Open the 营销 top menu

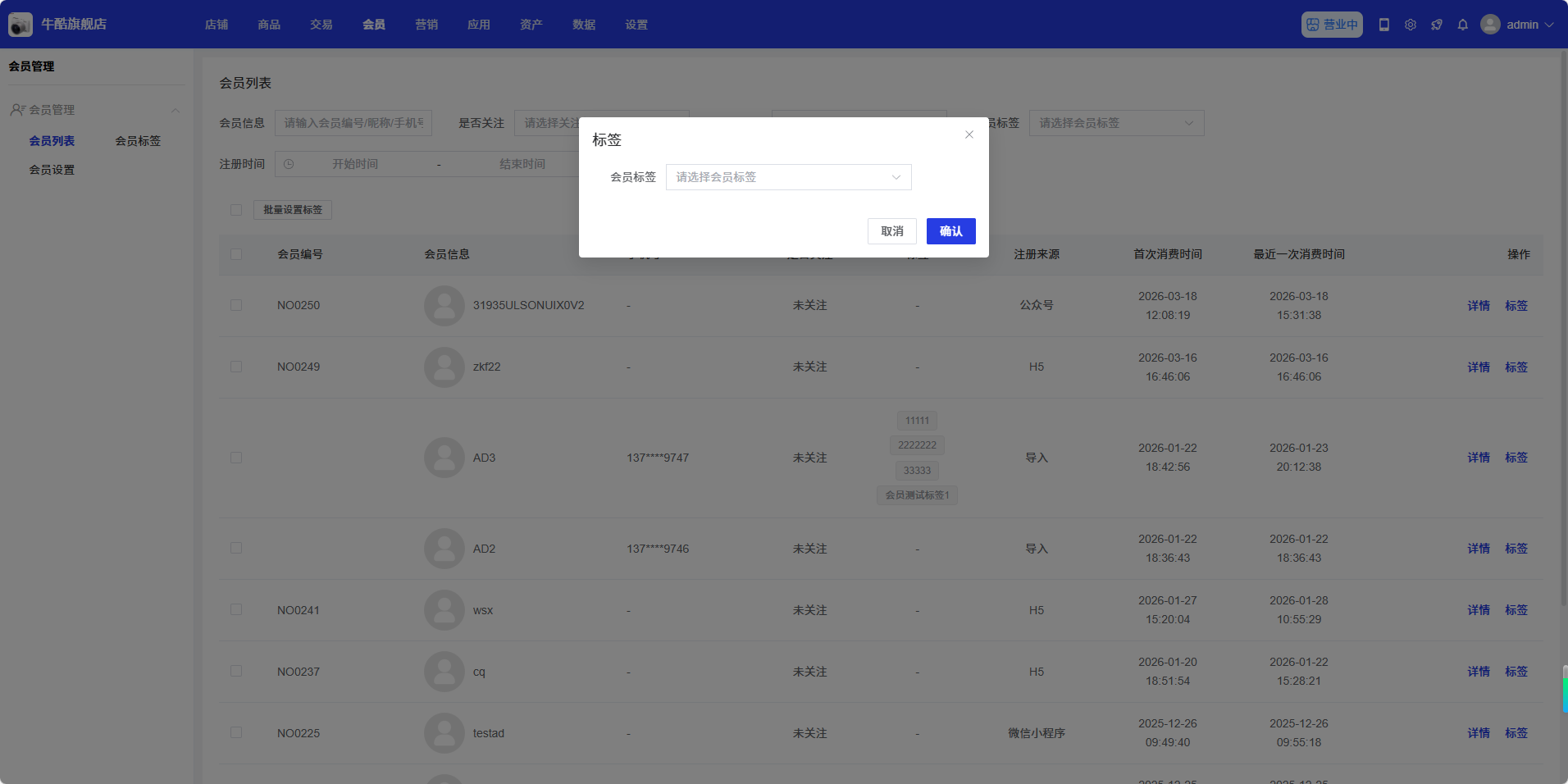[426, 25]
